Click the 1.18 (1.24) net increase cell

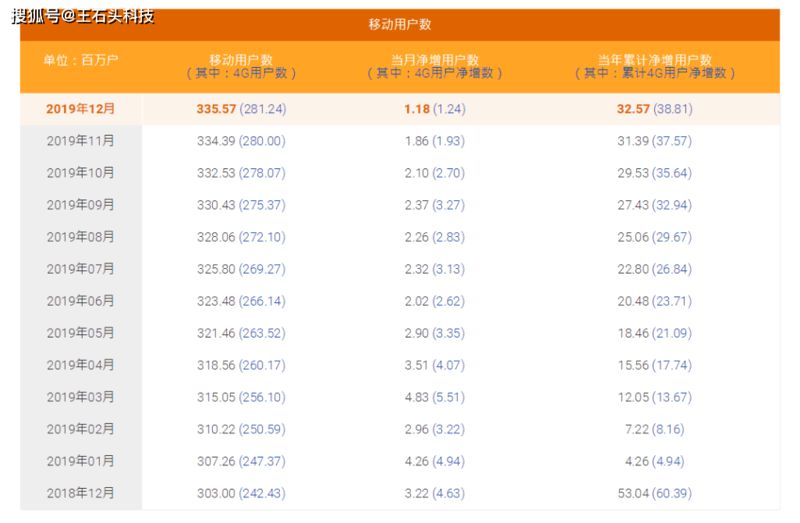coord(434,109)
